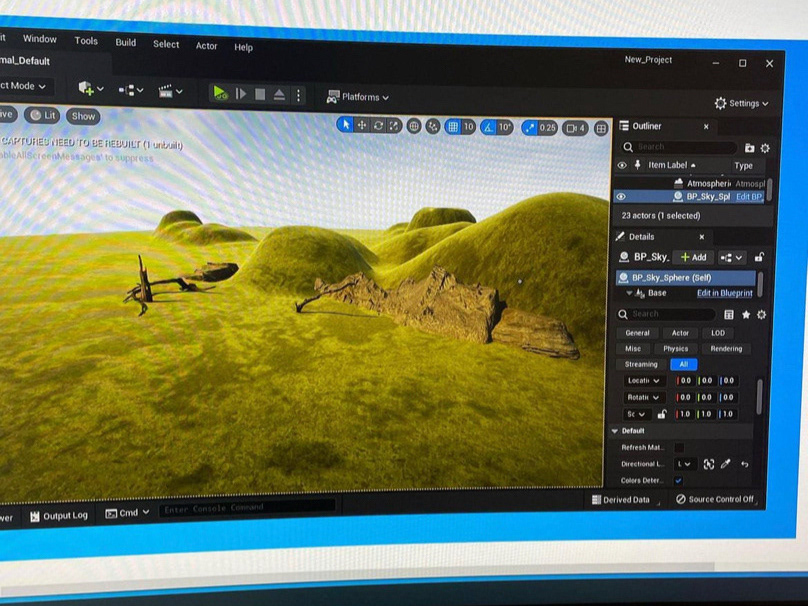Click the Stop simulation button

pyautogui.click(x=260, y=94)
